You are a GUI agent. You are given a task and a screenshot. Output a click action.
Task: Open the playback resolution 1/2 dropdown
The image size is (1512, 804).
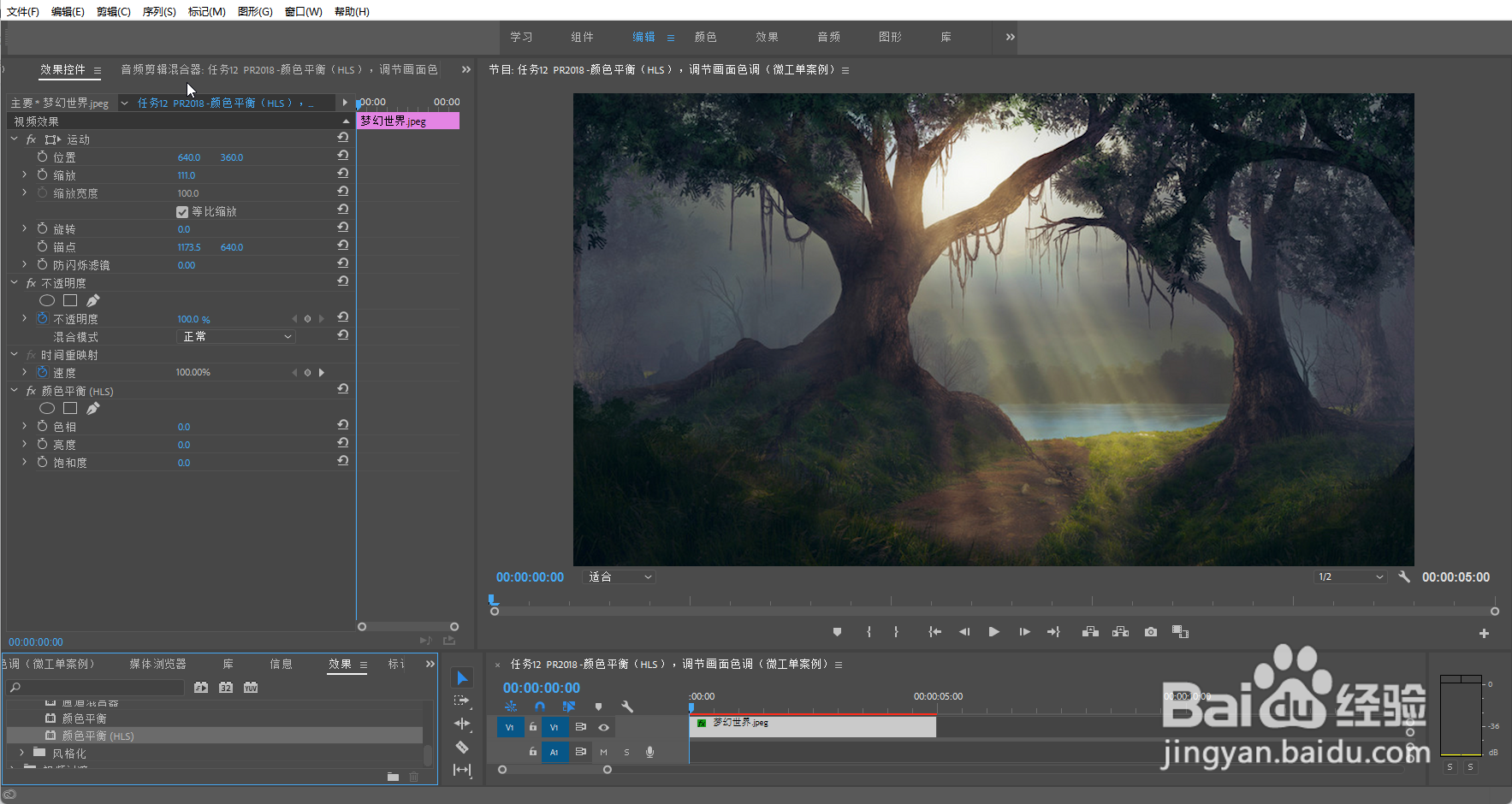pyautogui.click(x=1350, y=577)
